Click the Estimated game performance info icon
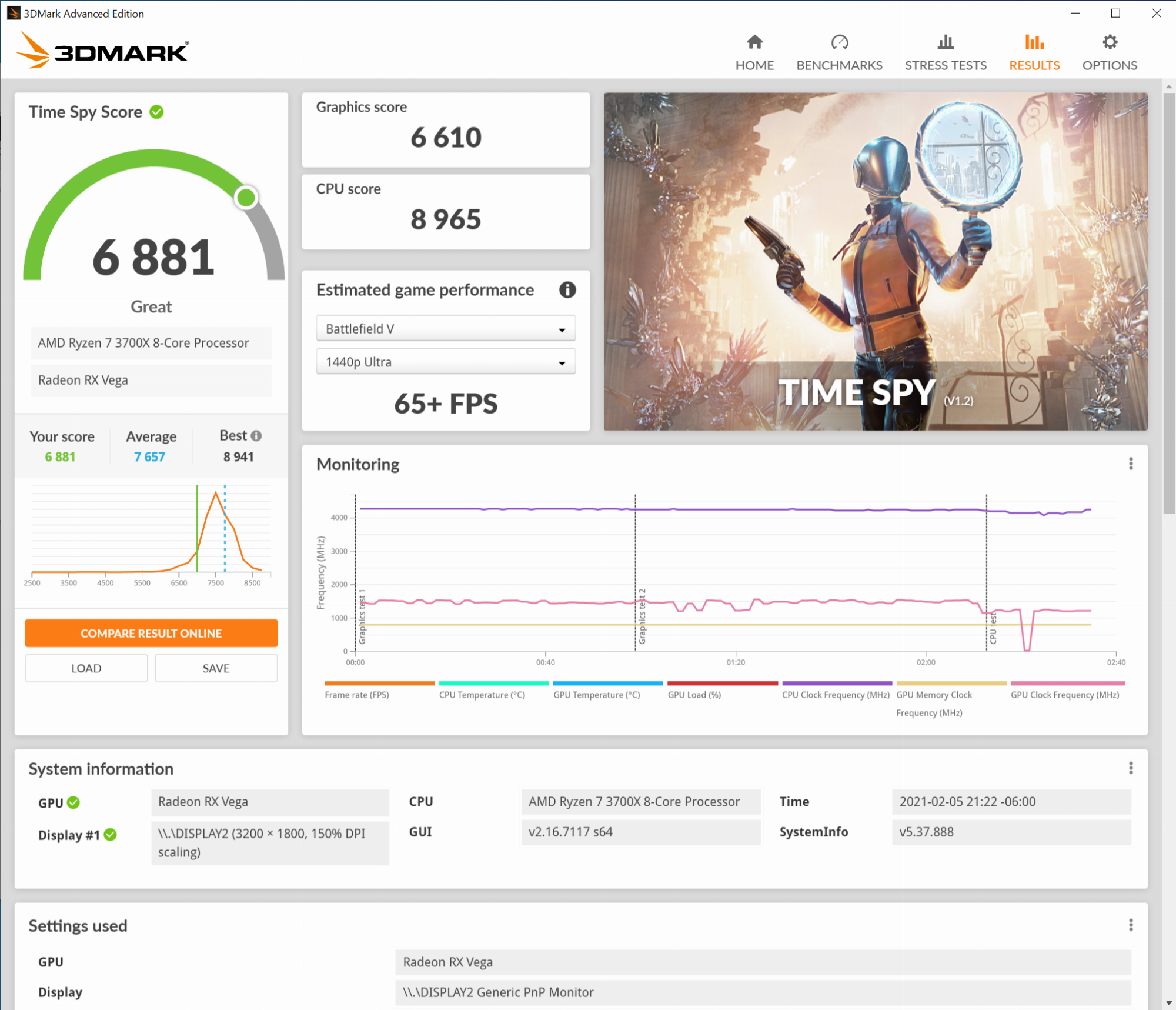Viewport: 1176px width, 1010px height. coord(567,290)
